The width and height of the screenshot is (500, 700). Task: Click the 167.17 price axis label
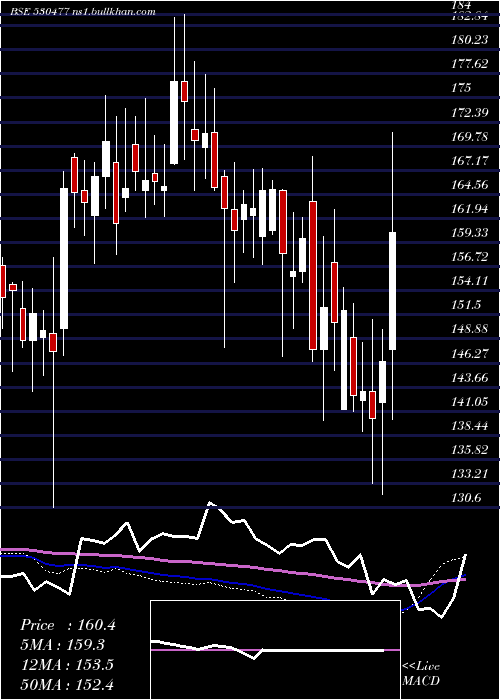(x=469, y=161)
